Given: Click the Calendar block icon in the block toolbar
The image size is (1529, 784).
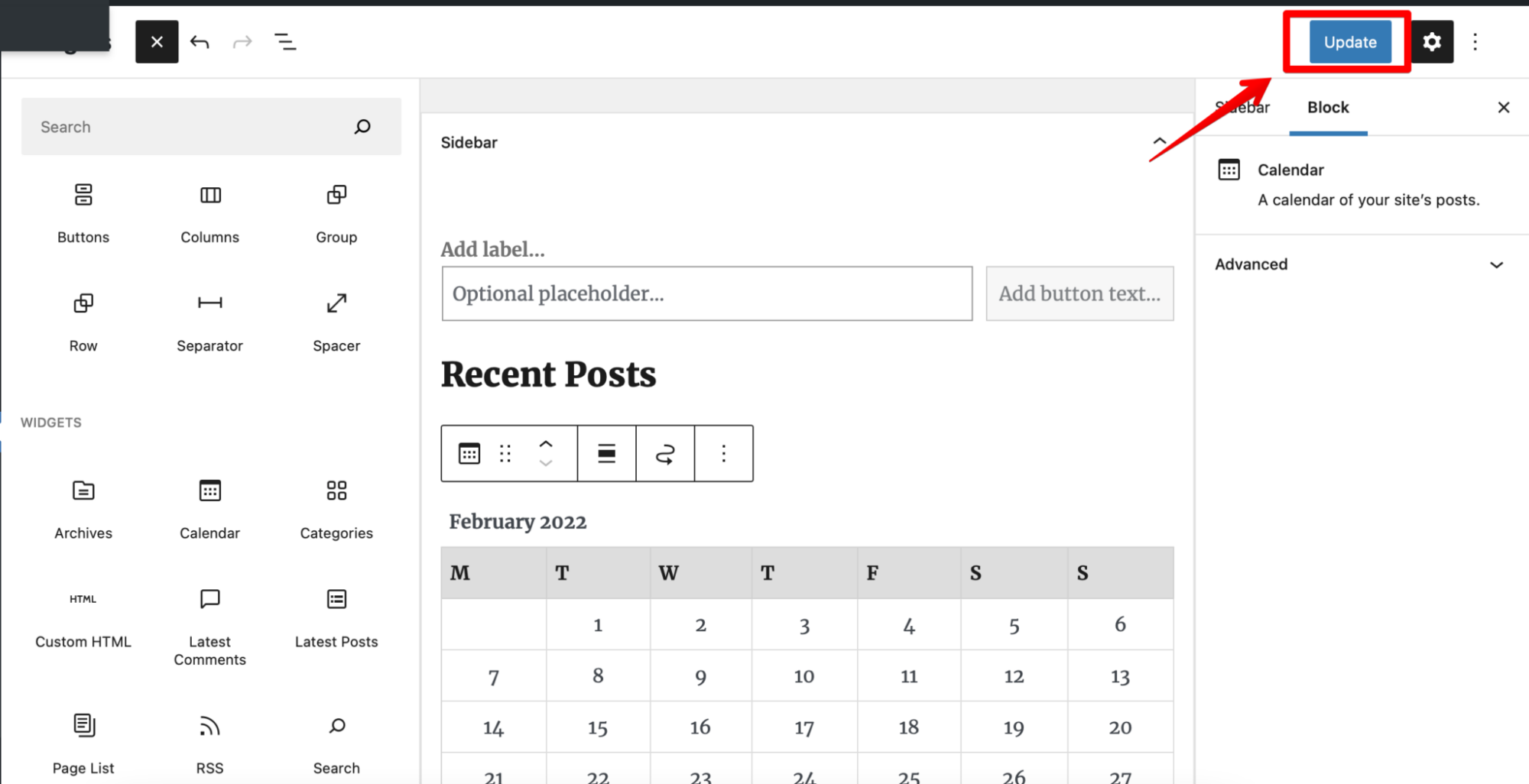Looking at the screenshot, I should (469, 453).
